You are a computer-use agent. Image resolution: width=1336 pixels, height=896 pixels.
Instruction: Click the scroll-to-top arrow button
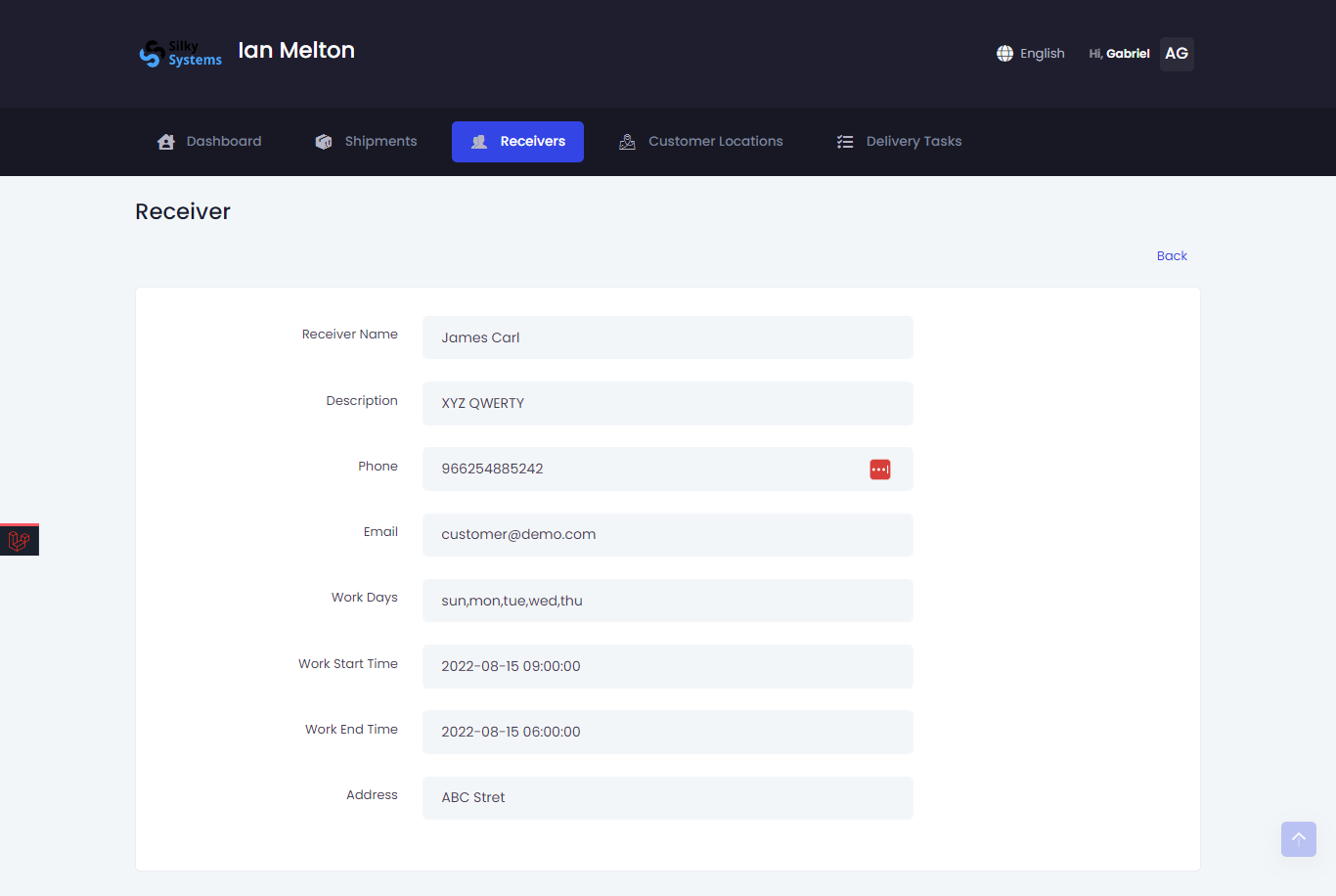(x=1298, y=838)
